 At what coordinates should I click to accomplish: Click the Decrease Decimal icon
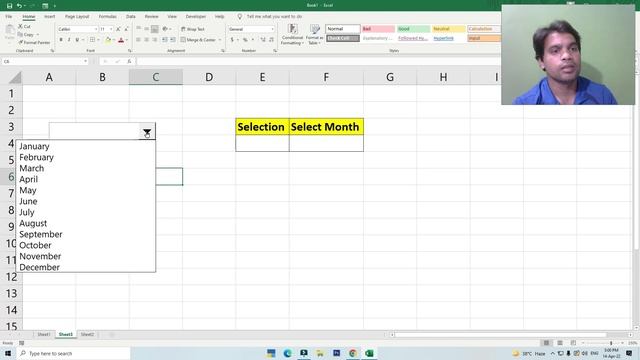(271, 40)
